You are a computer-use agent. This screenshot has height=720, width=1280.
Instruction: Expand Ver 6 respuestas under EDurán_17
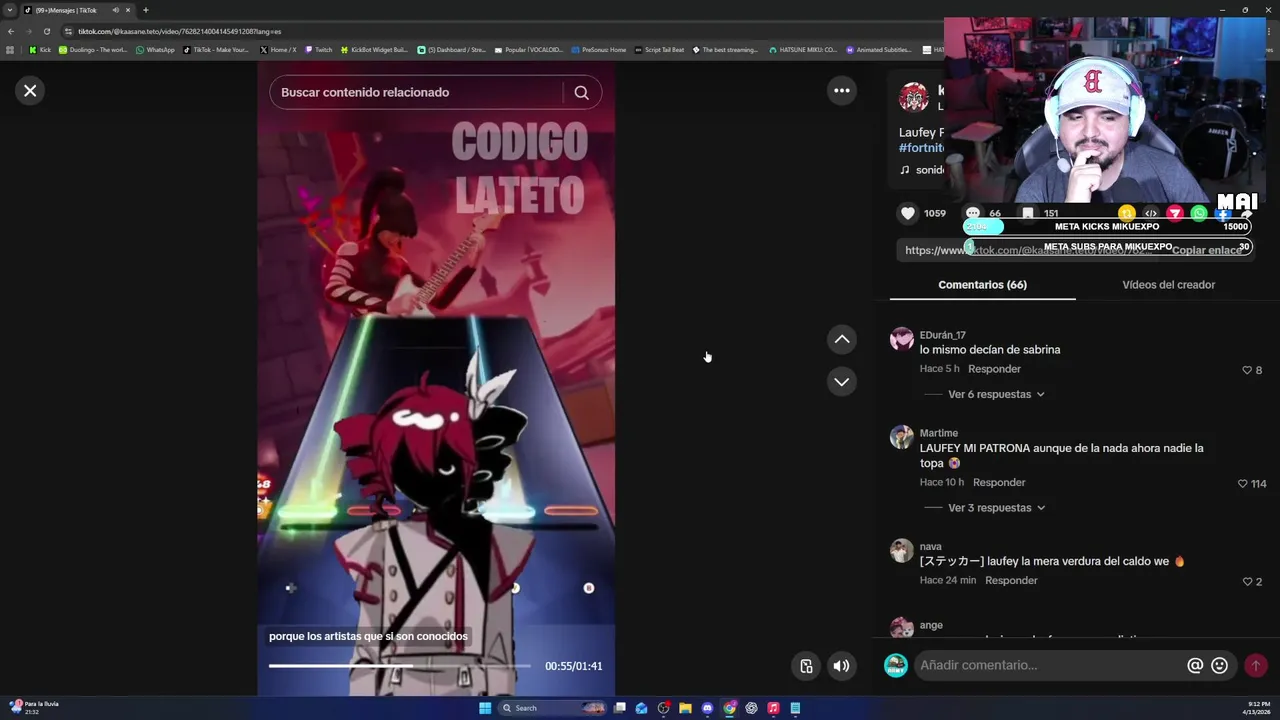pos(996,394)
